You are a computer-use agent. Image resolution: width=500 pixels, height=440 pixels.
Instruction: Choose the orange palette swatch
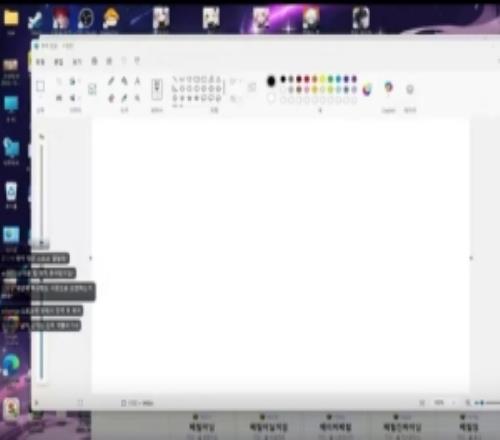(315, 79)
